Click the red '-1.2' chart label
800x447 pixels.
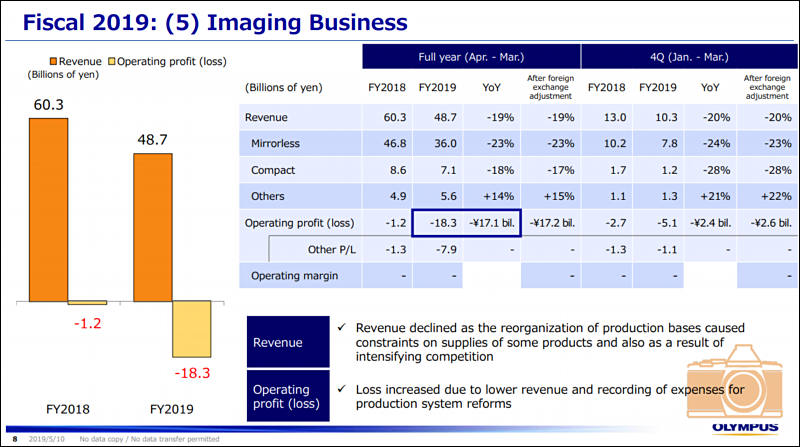[x=87, y=323]
